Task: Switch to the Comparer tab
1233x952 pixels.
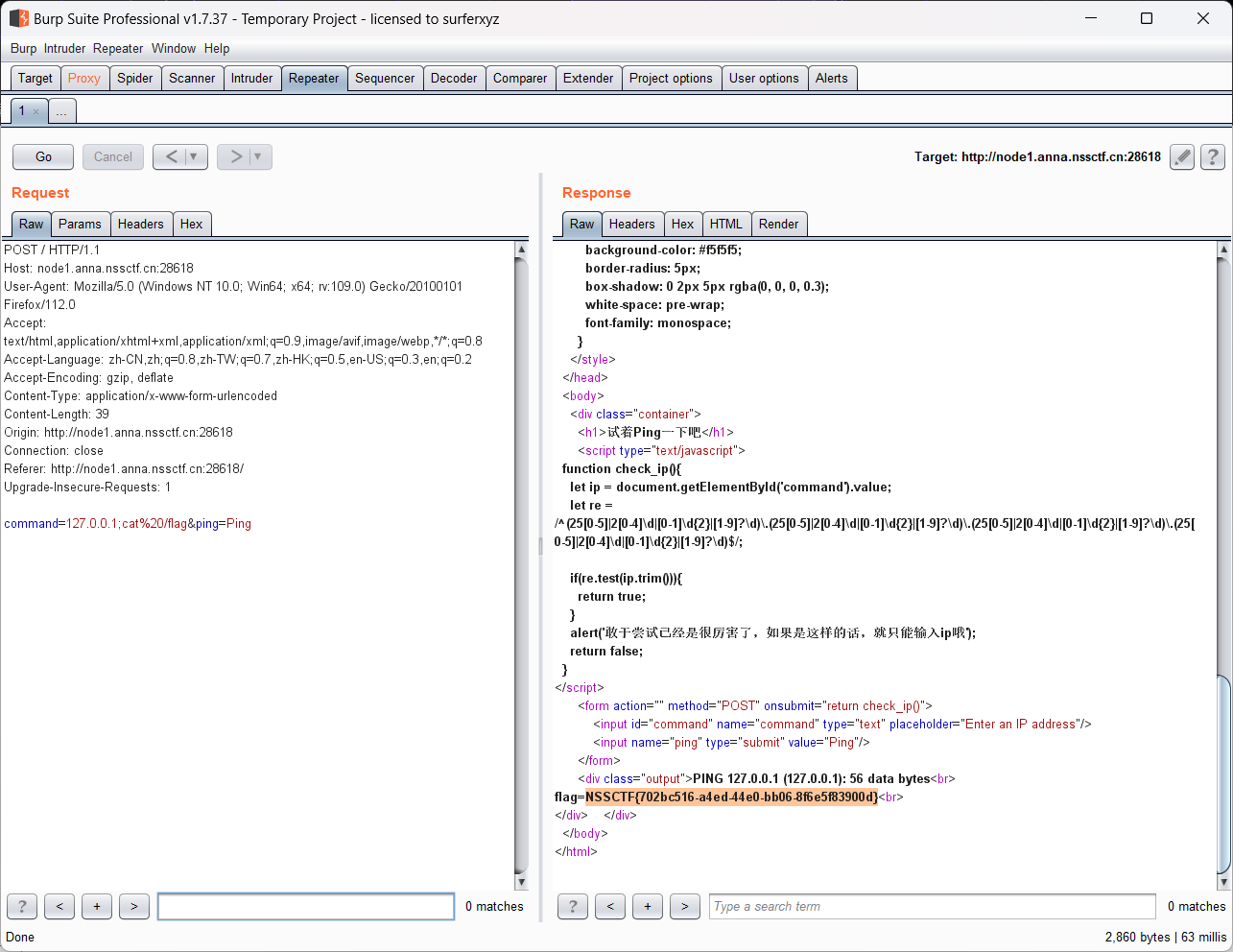Action: [x=520, y=78]
